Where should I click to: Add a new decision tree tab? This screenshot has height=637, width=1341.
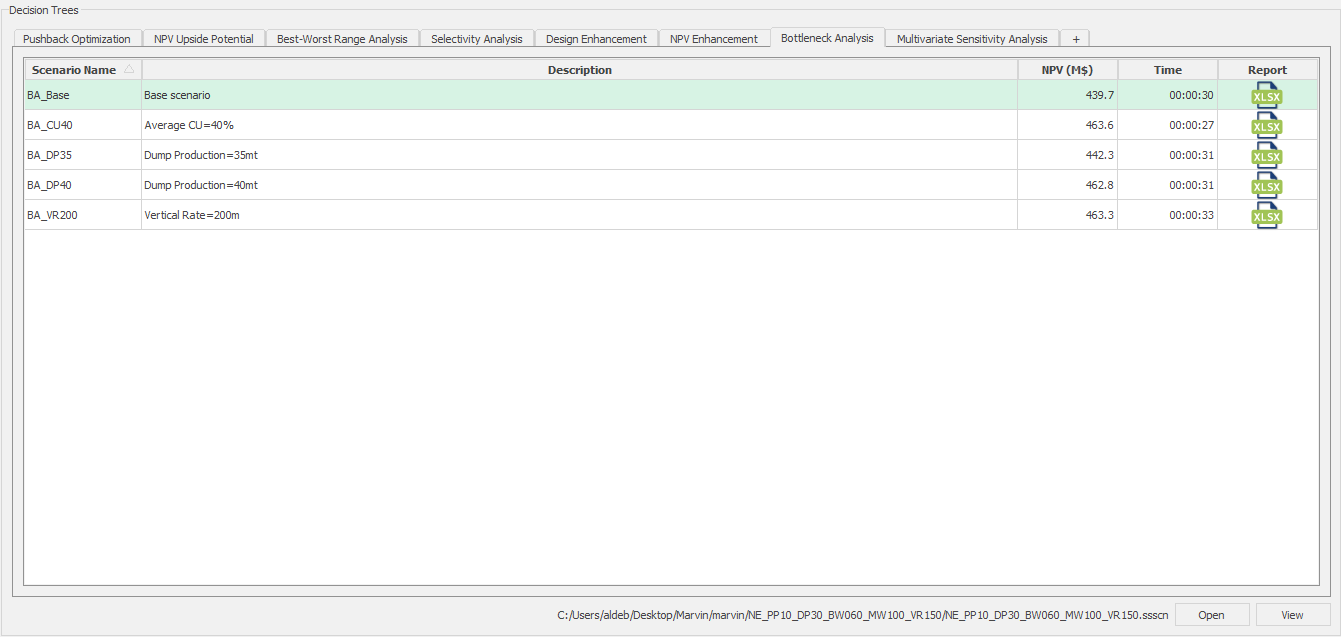click(x=1075, y=39)
